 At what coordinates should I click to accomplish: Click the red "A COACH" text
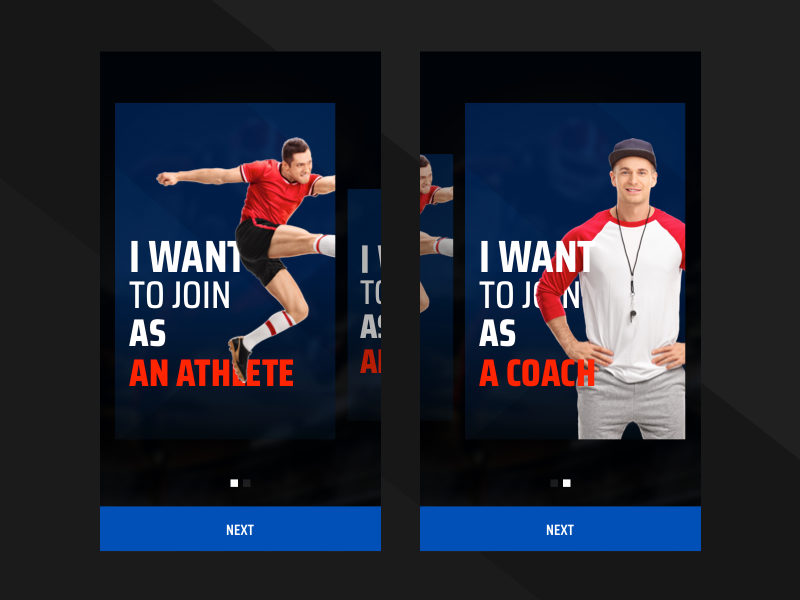(537, 373)
